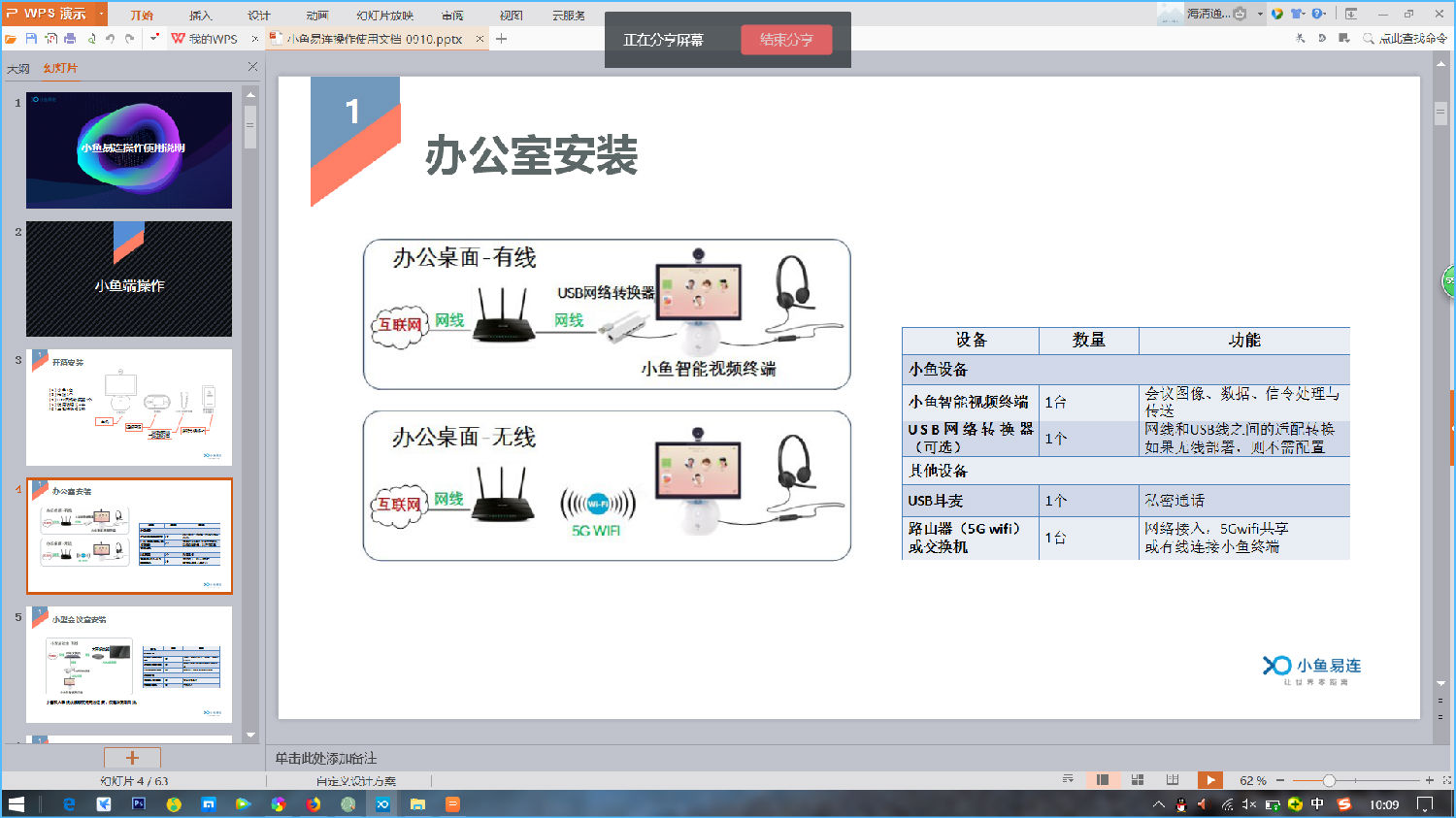Image resolution: width=1456 pixels, height=818 pixels.
Task: Open File Explorer from taskbar
Action: tap(417, 803)
